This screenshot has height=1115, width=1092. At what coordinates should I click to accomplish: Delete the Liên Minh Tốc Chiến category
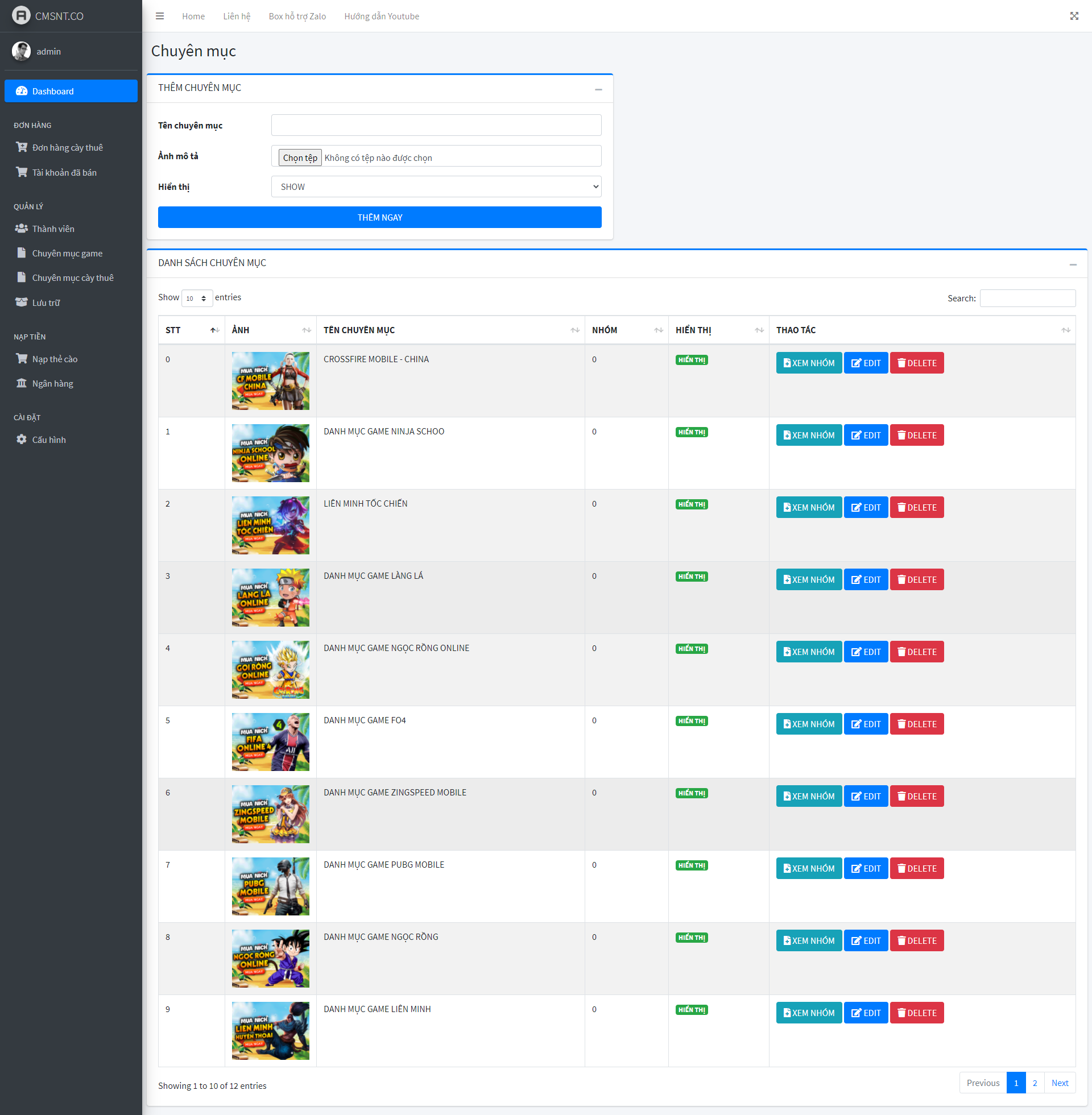point(916,507)
